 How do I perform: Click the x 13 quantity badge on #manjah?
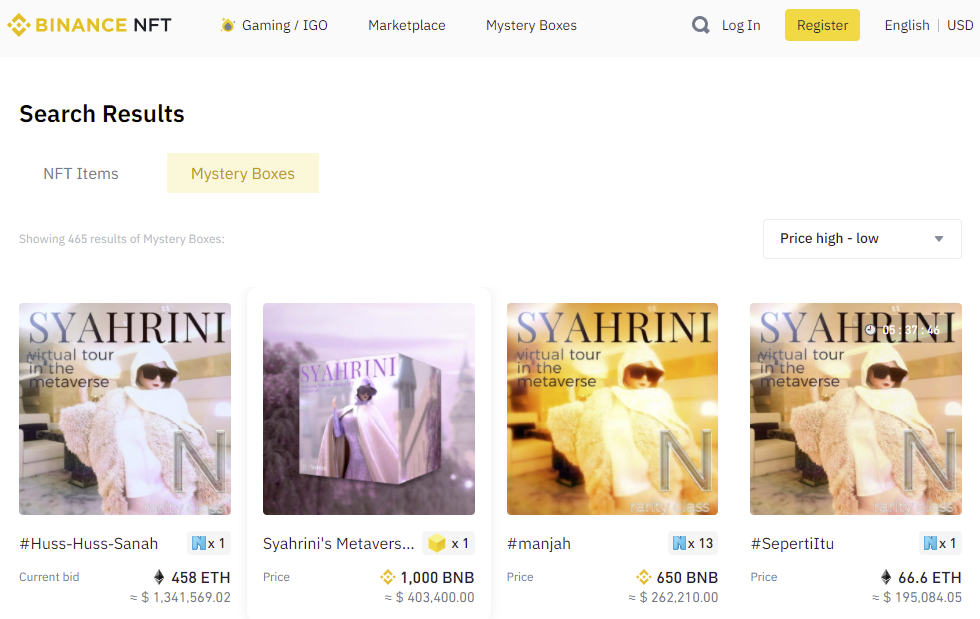tap(692, 543)
